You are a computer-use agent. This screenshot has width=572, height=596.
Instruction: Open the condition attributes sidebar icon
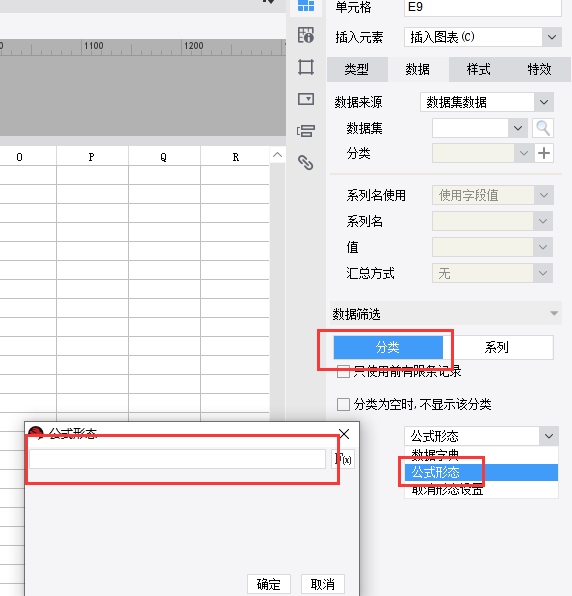[x=306, y=131]
